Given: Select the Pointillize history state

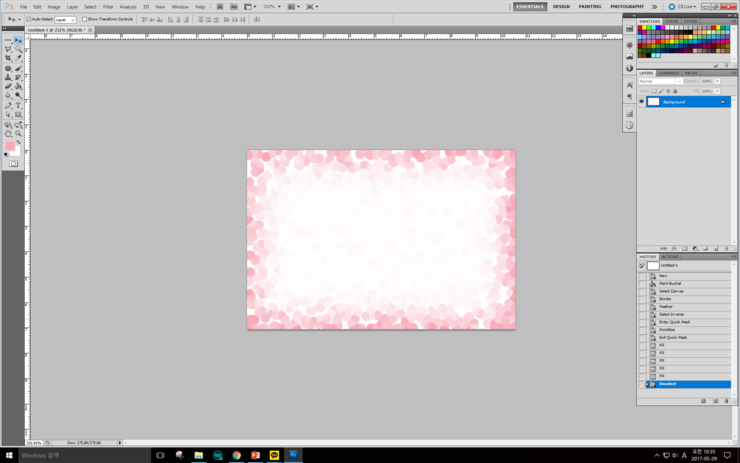Looking at the screenshot, I should [668, 330].
